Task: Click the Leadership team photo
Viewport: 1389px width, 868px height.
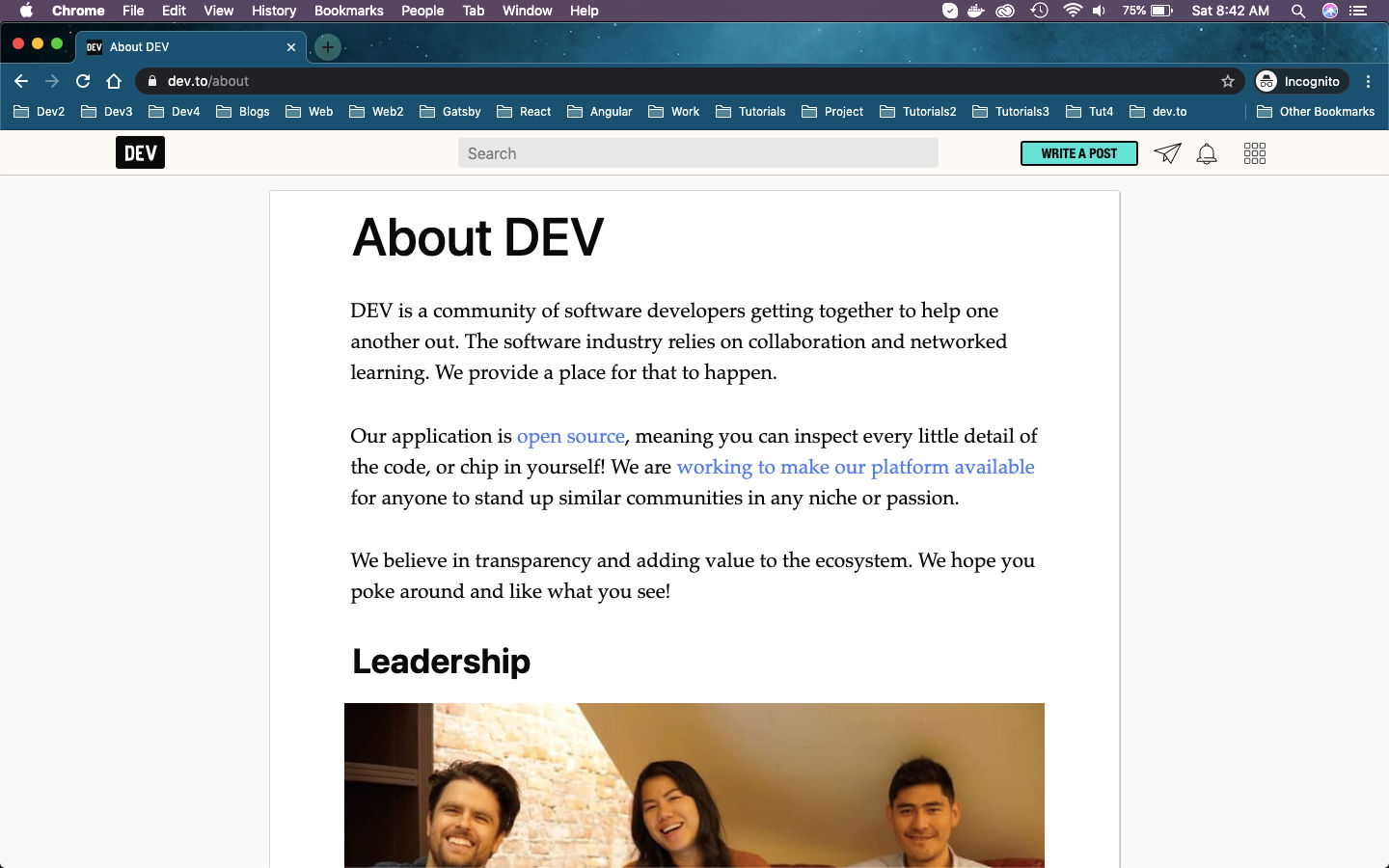Action: pos(694,785)
